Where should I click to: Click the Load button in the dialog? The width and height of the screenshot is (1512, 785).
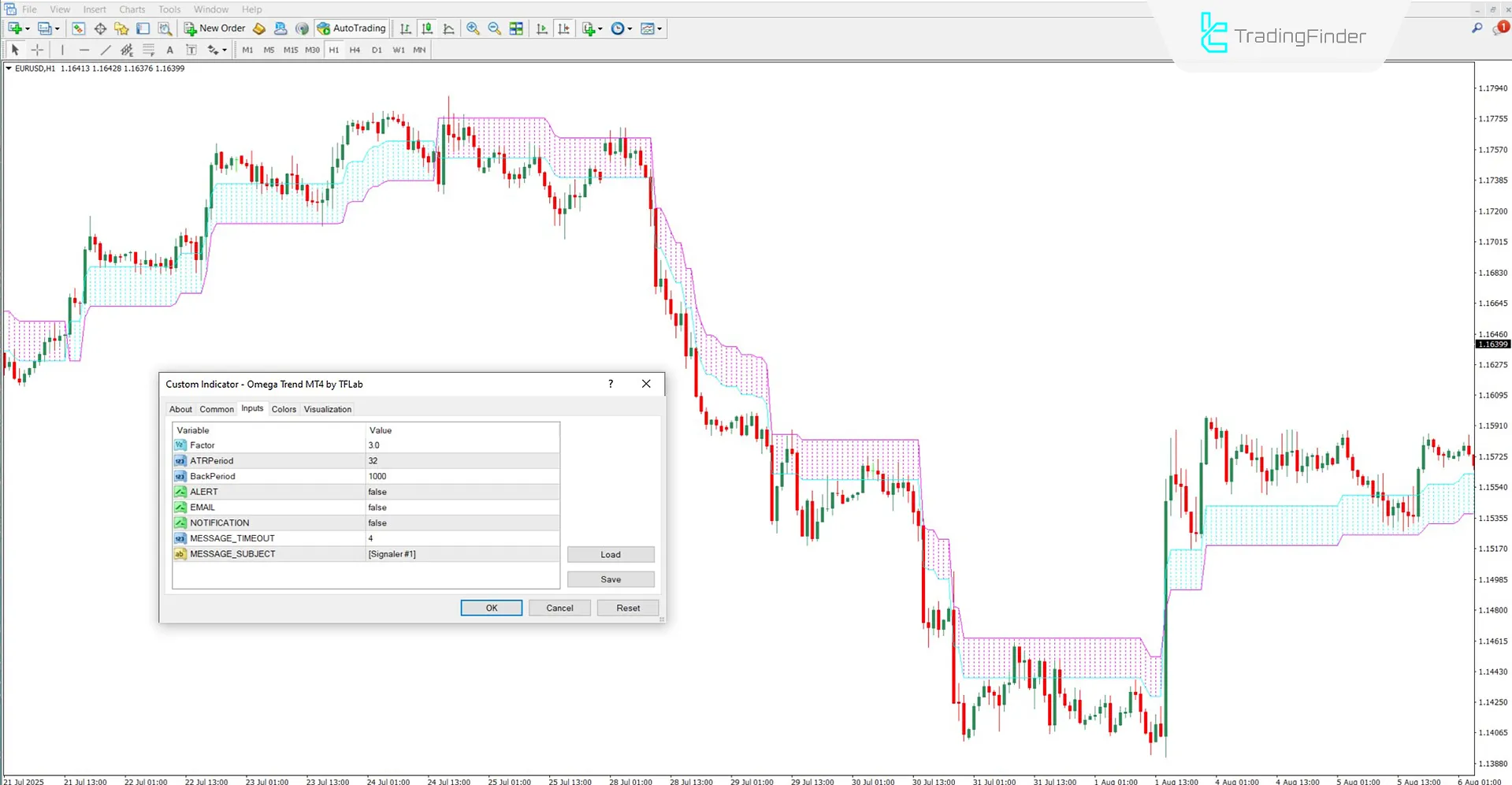[610, 554]
